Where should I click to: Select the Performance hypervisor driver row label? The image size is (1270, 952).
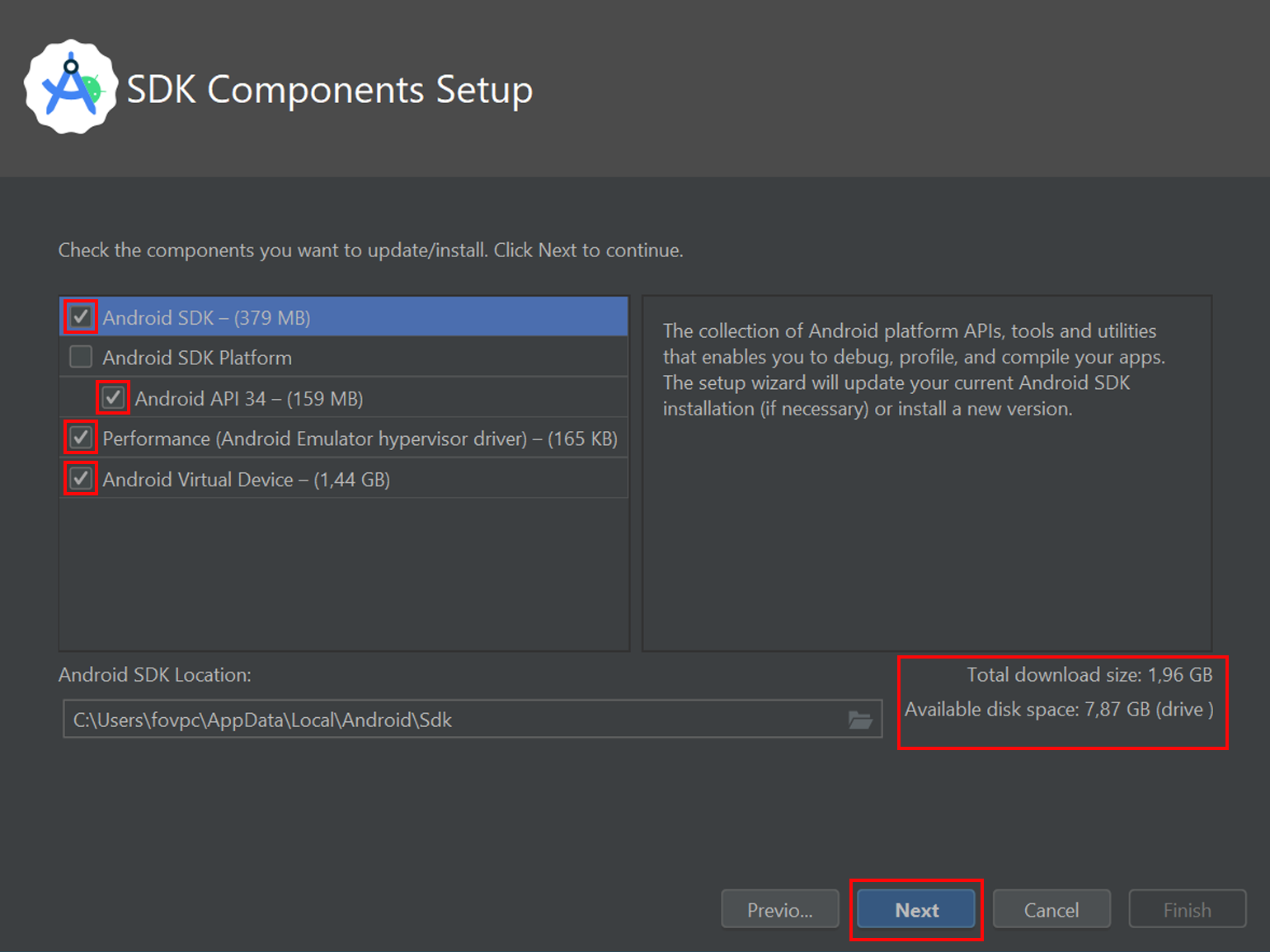click(x=360, y=438)
